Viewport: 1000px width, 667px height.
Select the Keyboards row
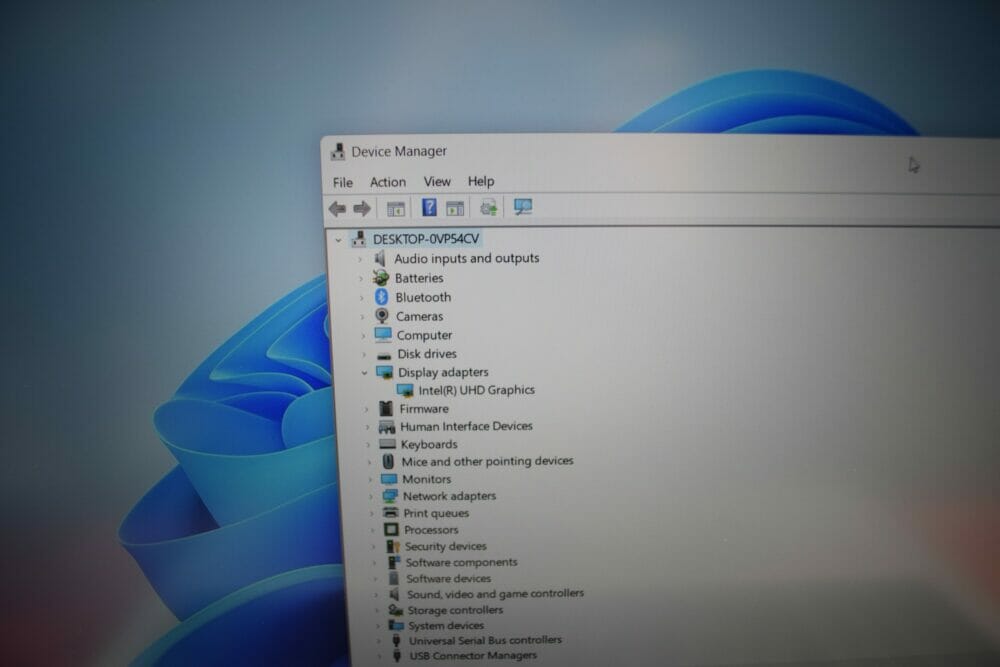pos(429,444)
